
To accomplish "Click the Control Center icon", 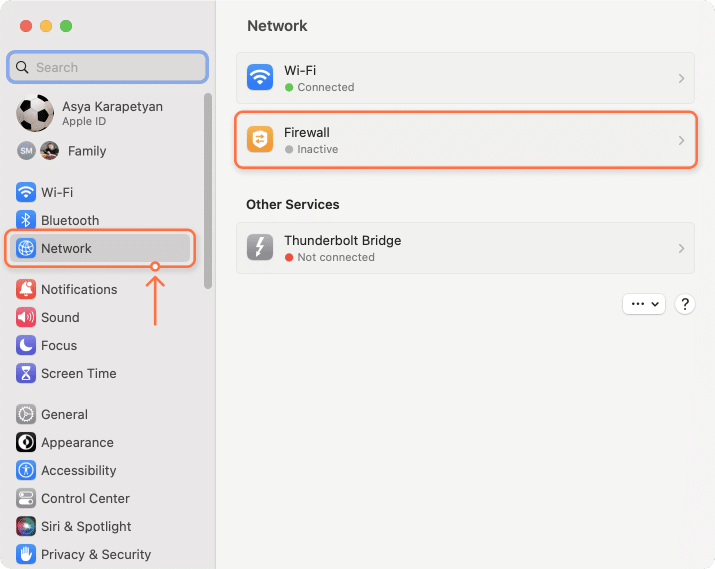I will (26, 498).
